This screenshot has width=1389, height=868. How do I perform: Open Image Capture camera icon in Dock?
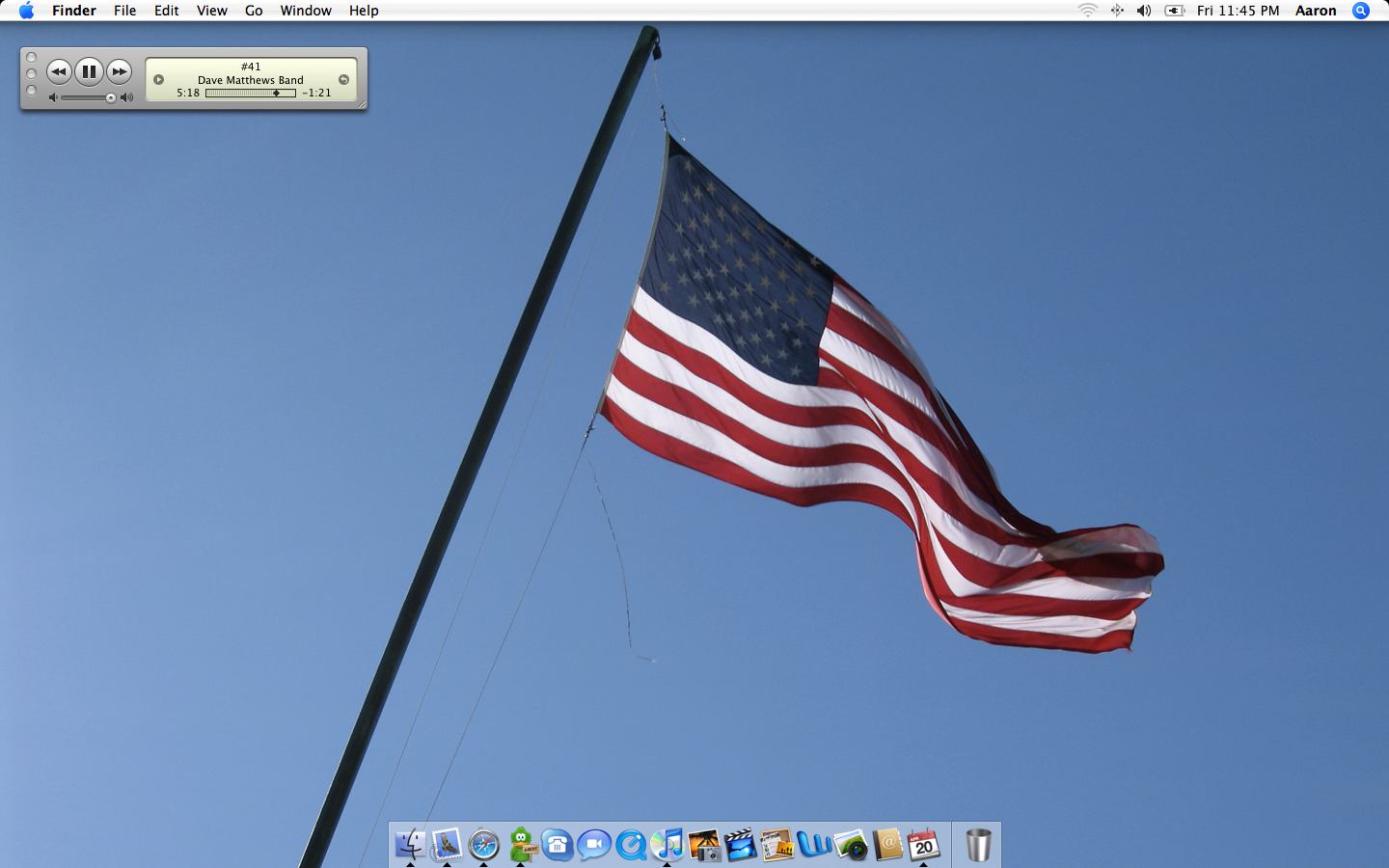click(851, 845)
